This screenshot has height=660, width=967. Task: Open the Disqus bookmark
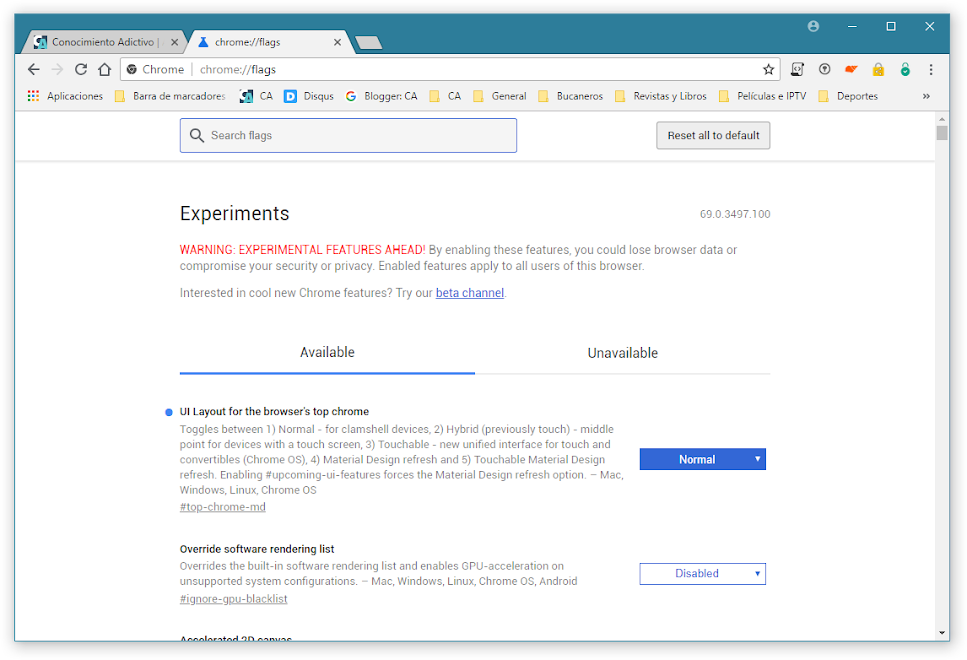(x=309, y=96)
